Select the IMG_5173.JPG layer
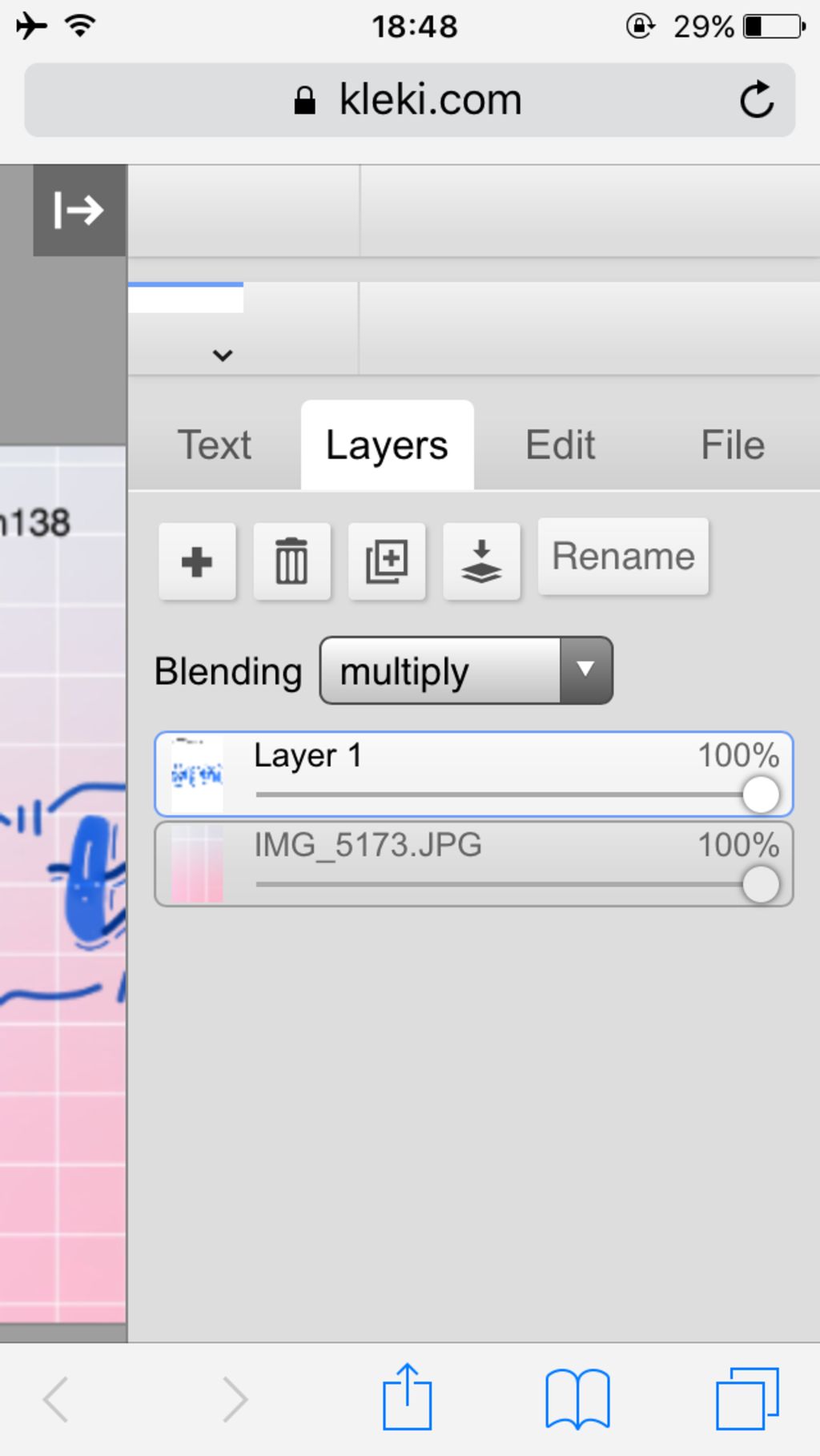Screen dimensions: 820x1456 click(x=474, y=864)
